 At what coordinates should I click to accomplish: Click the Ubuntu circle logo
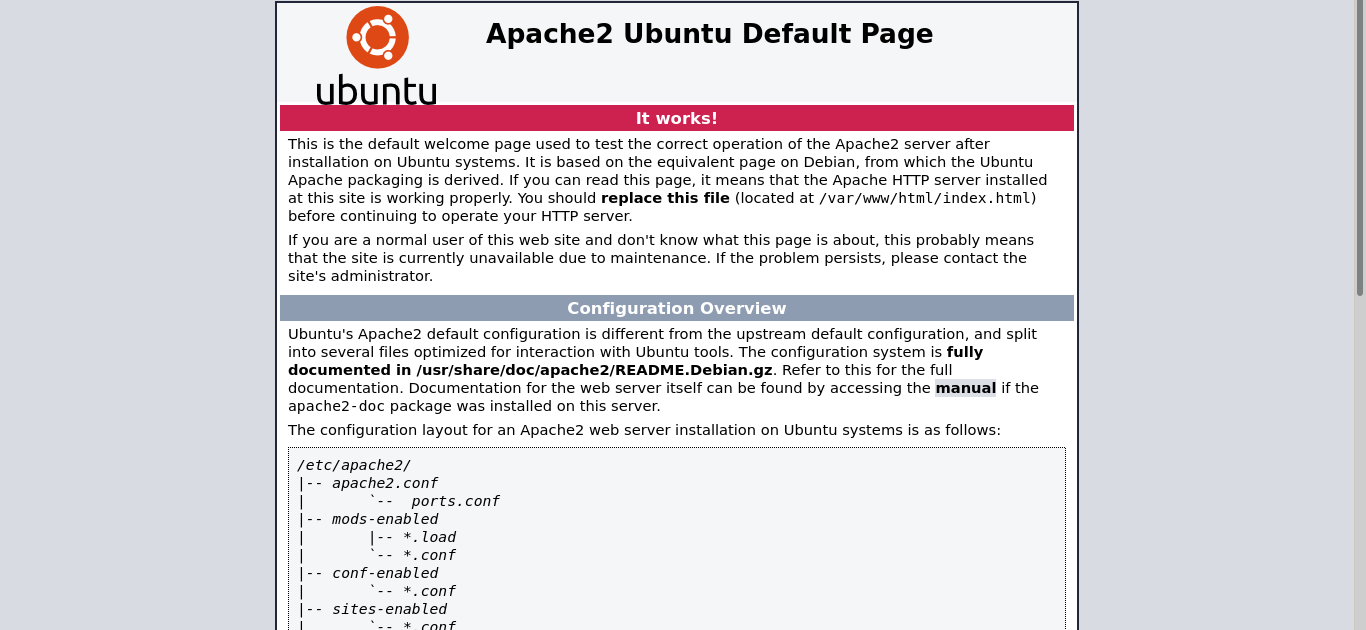(x=377, y=37)
